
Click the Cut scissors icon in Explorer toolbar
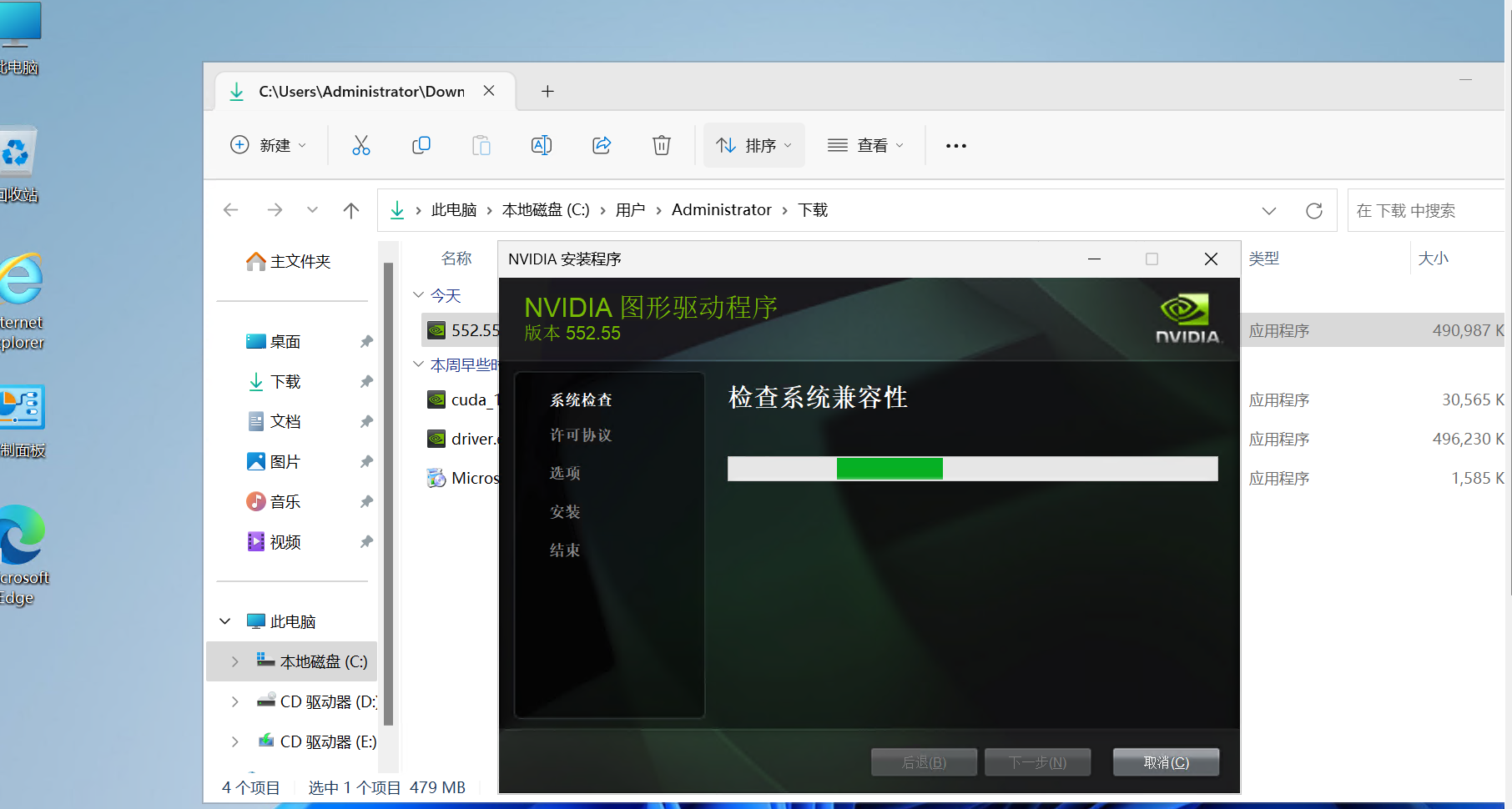tap(361, 145)
